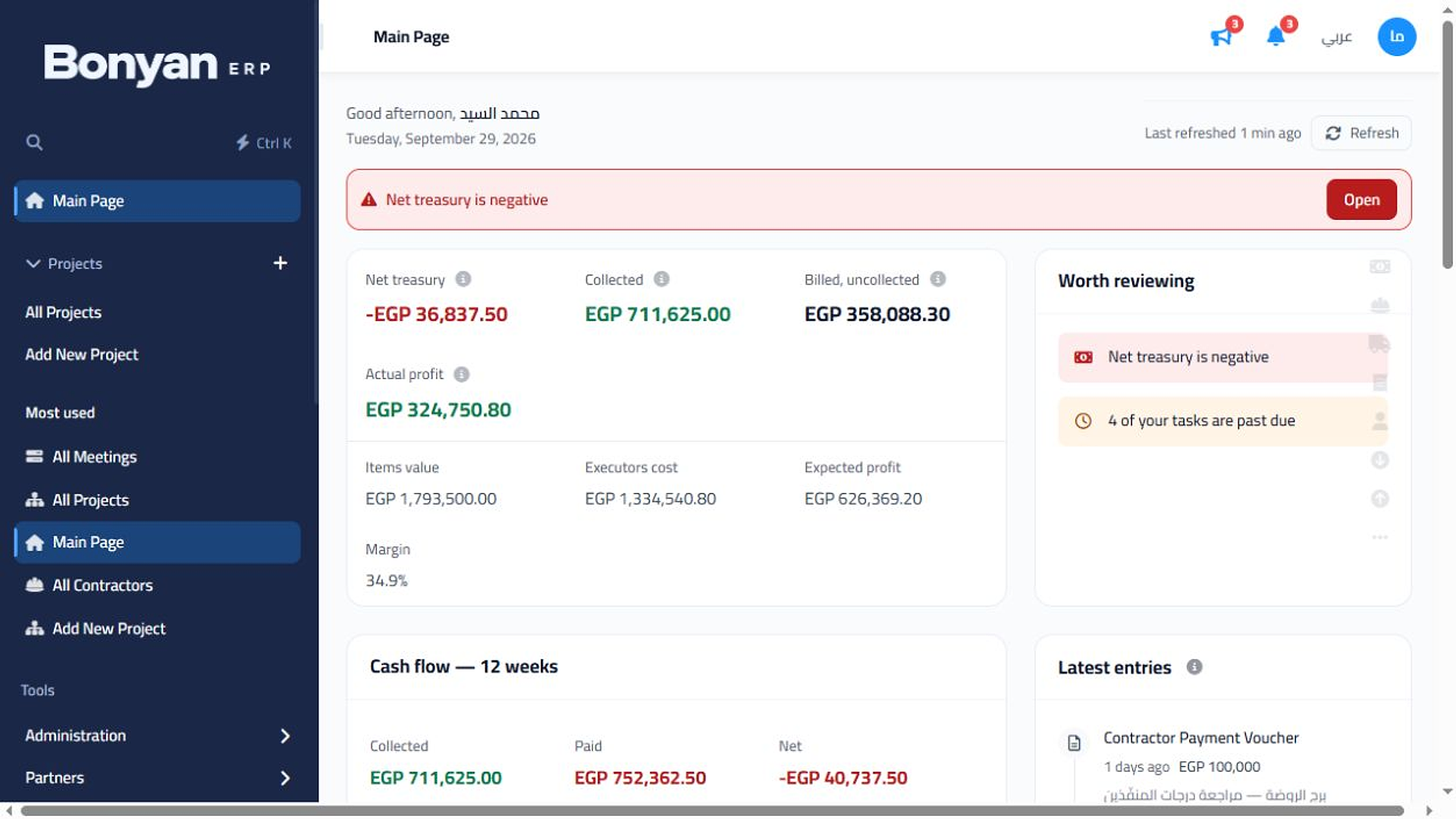The width and height of the screenshot is (1456, 819).
Task: Collapse the Projects section chevron
Action: point(33,263)
